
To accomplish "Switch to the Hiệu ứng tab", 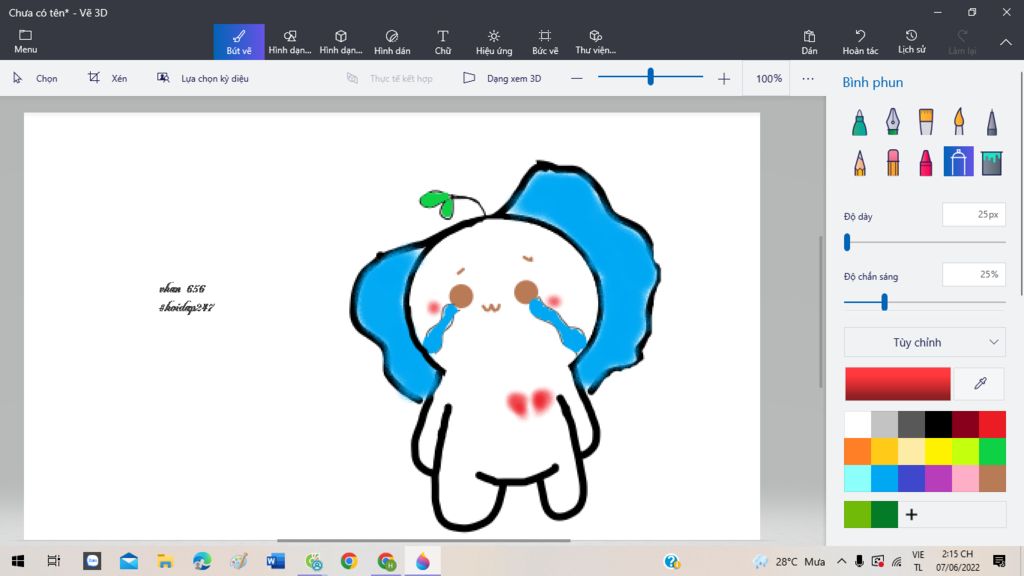I will [x=494, y=42].
